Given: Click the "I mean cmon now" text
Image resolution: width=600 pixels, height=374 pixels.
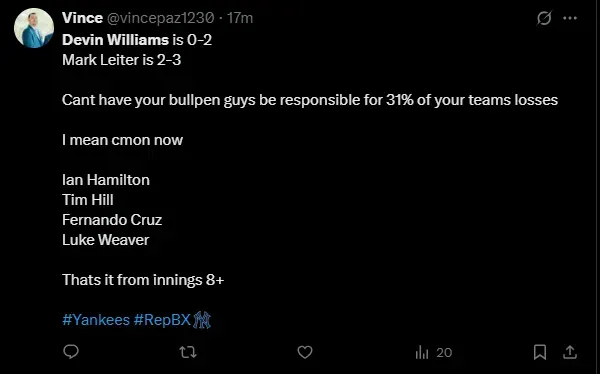Looking at the screenshot, I should tap(122, 140).
